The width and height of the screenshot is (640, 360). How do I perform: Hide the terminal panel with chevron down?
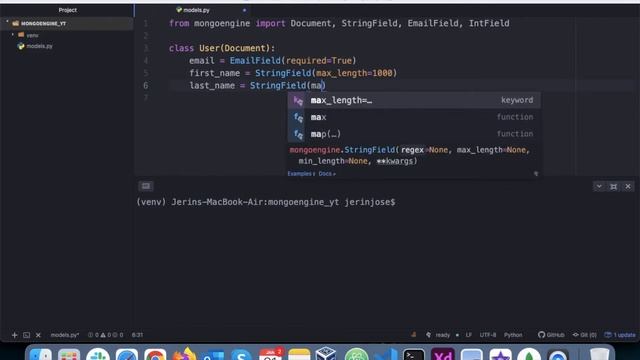pos(599,187)
